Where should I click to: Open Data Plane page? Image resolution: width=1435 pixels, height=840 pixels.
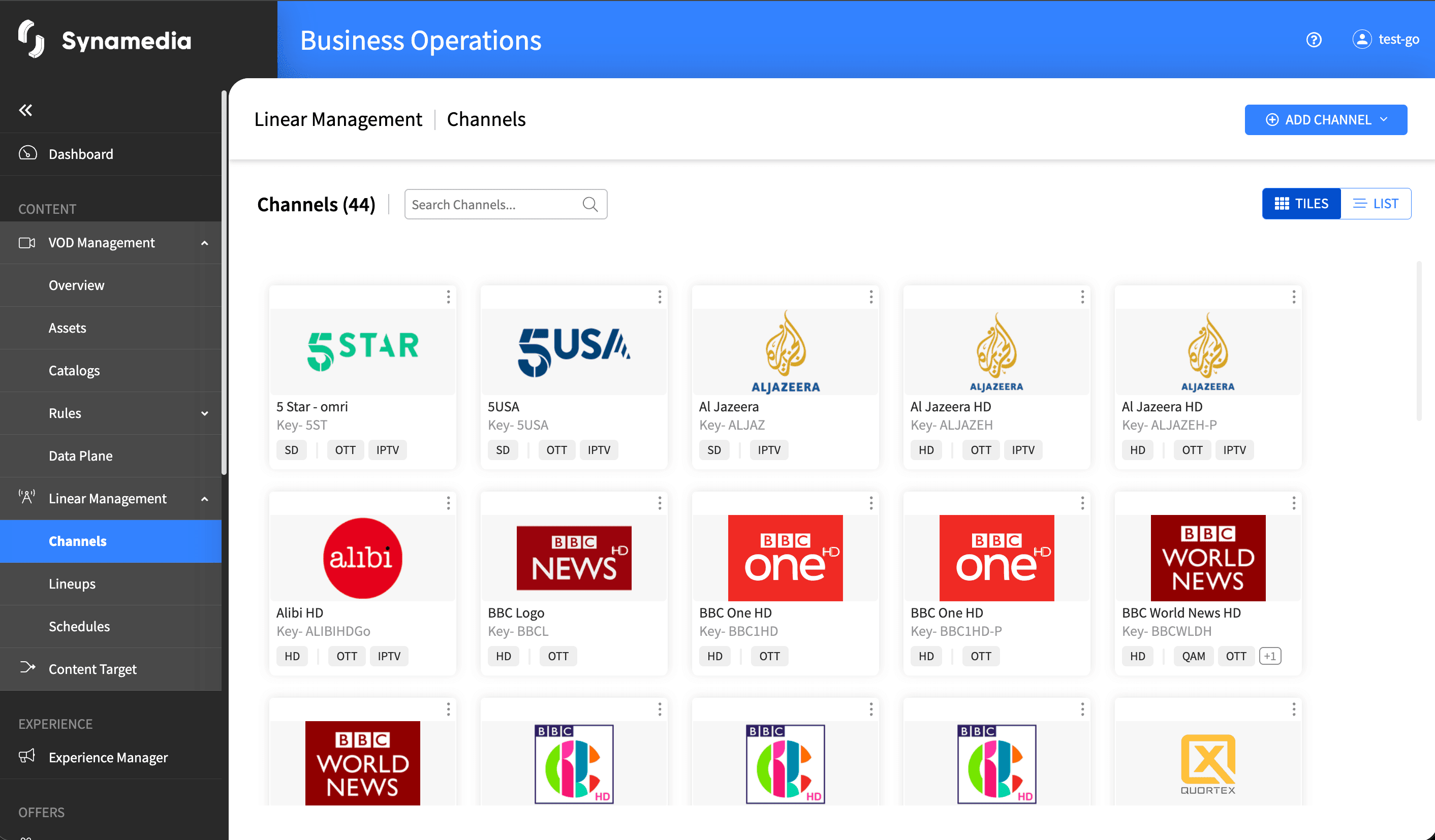[x=111, y=456]
